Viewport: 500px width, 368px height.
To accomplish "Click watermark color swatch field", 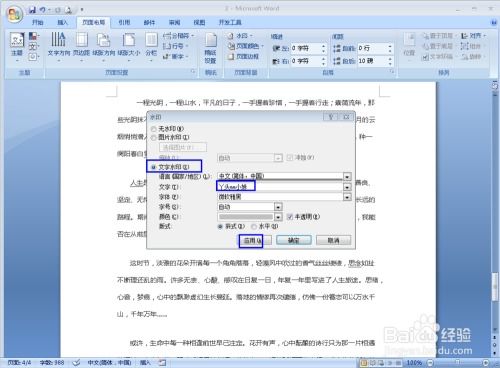I will (x=246, y=217).
